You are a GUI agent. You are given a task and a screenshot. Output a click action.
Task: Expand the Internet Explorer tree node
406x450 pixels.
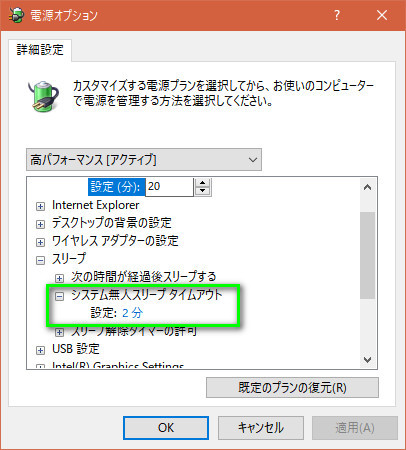point(40,206)
